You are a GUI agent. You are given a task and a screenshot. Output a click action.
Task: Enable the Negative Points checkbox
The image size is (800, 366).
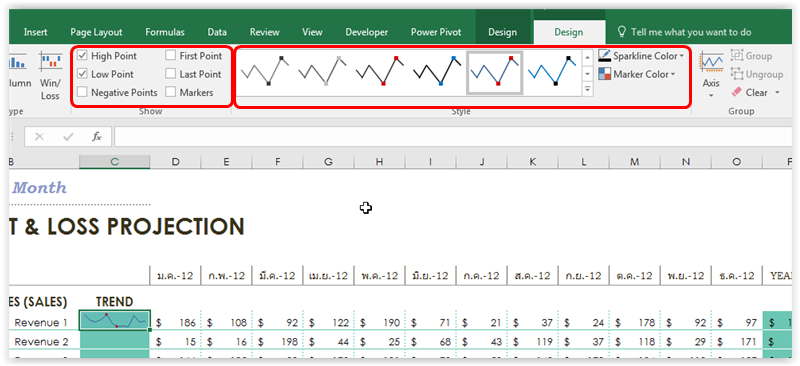[x=82, y=92]
